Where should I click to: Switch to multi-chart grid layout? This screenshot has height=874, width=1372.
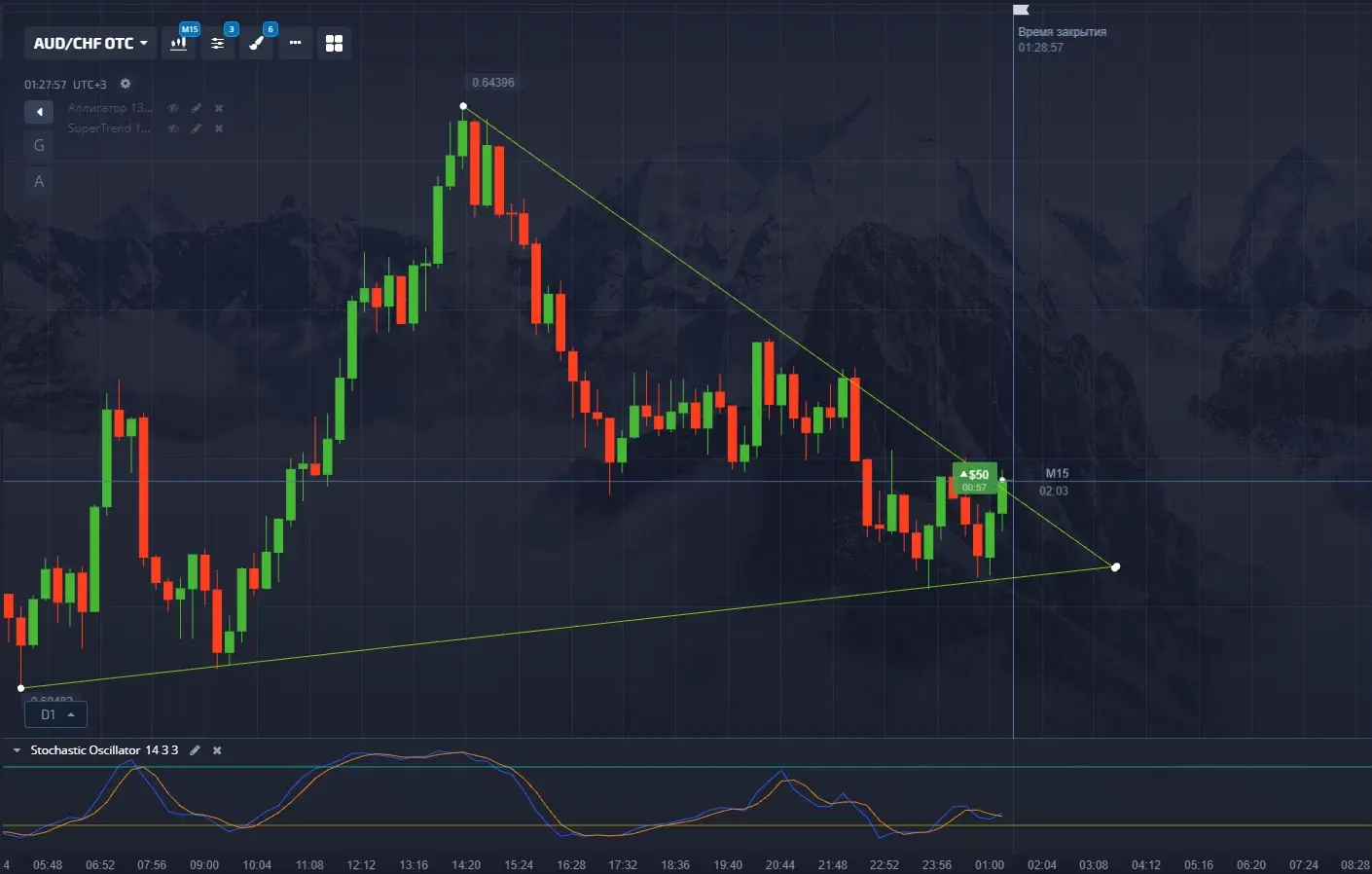[x=334, y=43]
